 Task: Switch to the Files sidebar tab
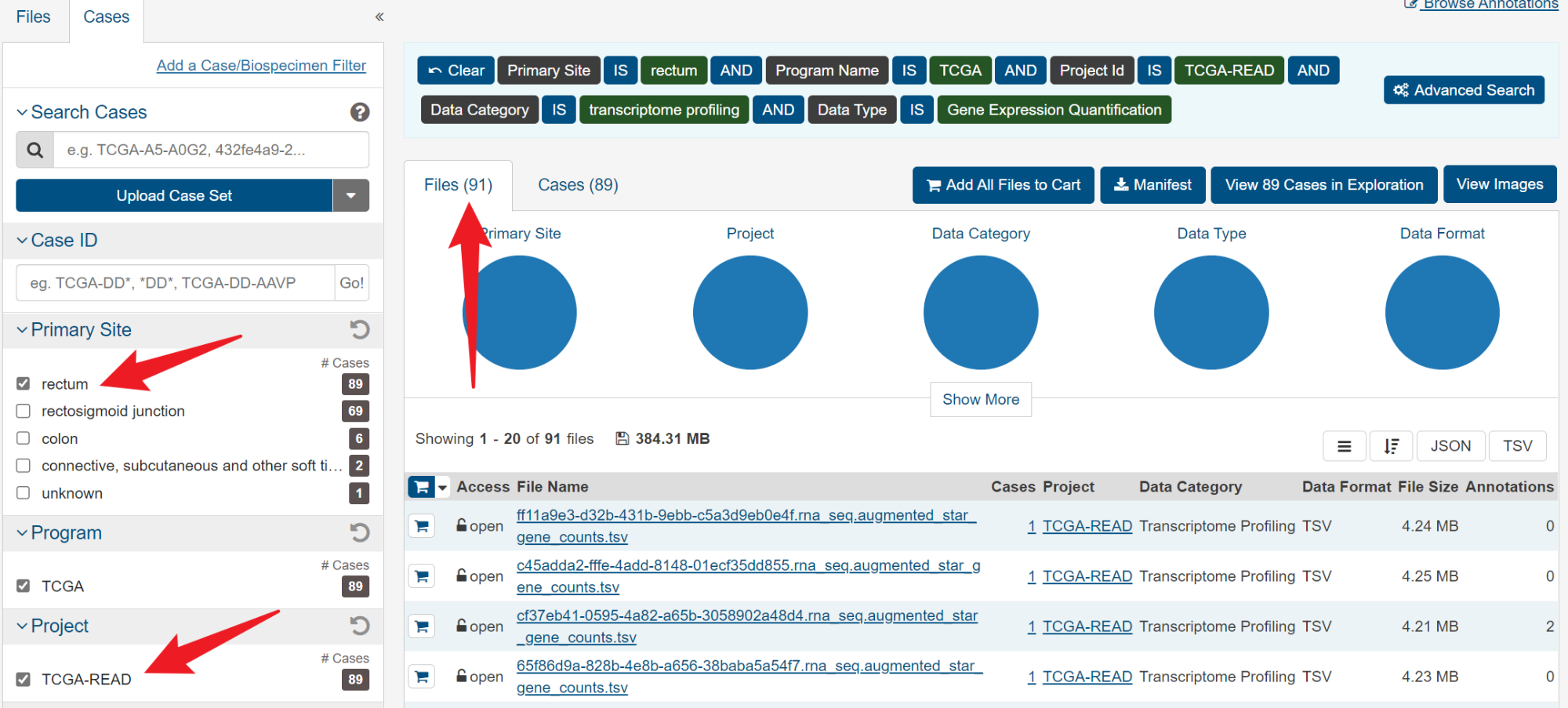[33, 17]
